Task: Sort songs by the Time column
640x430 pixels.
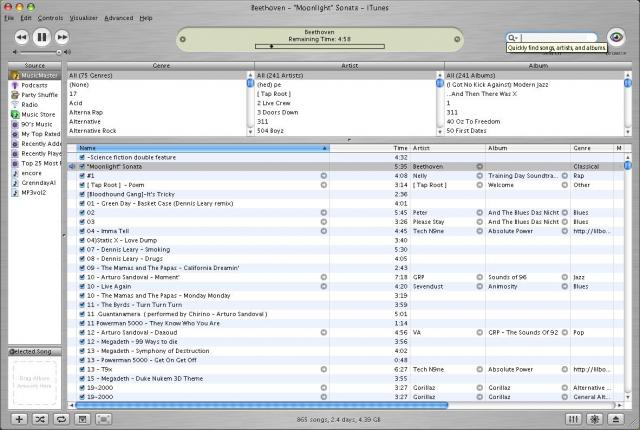Action: (x=369, y=148)
